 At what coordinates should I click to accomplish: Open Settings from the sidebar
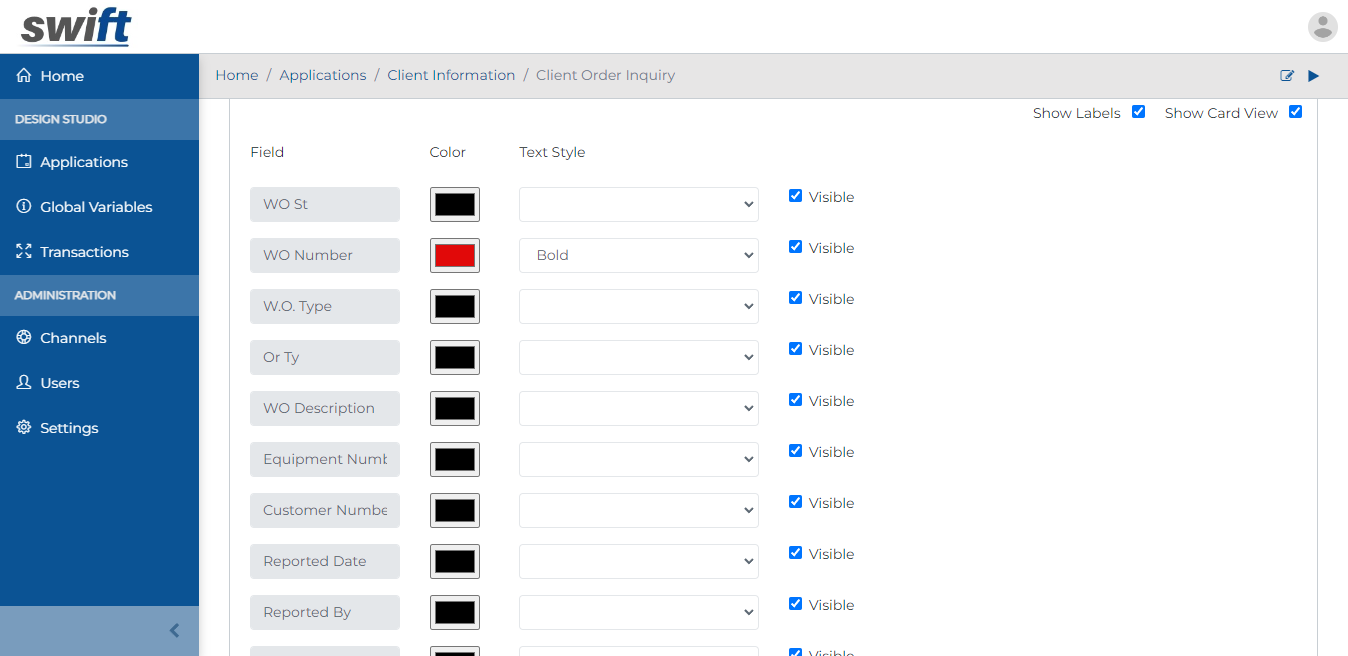pyautogui.click(x=68, y=427)
